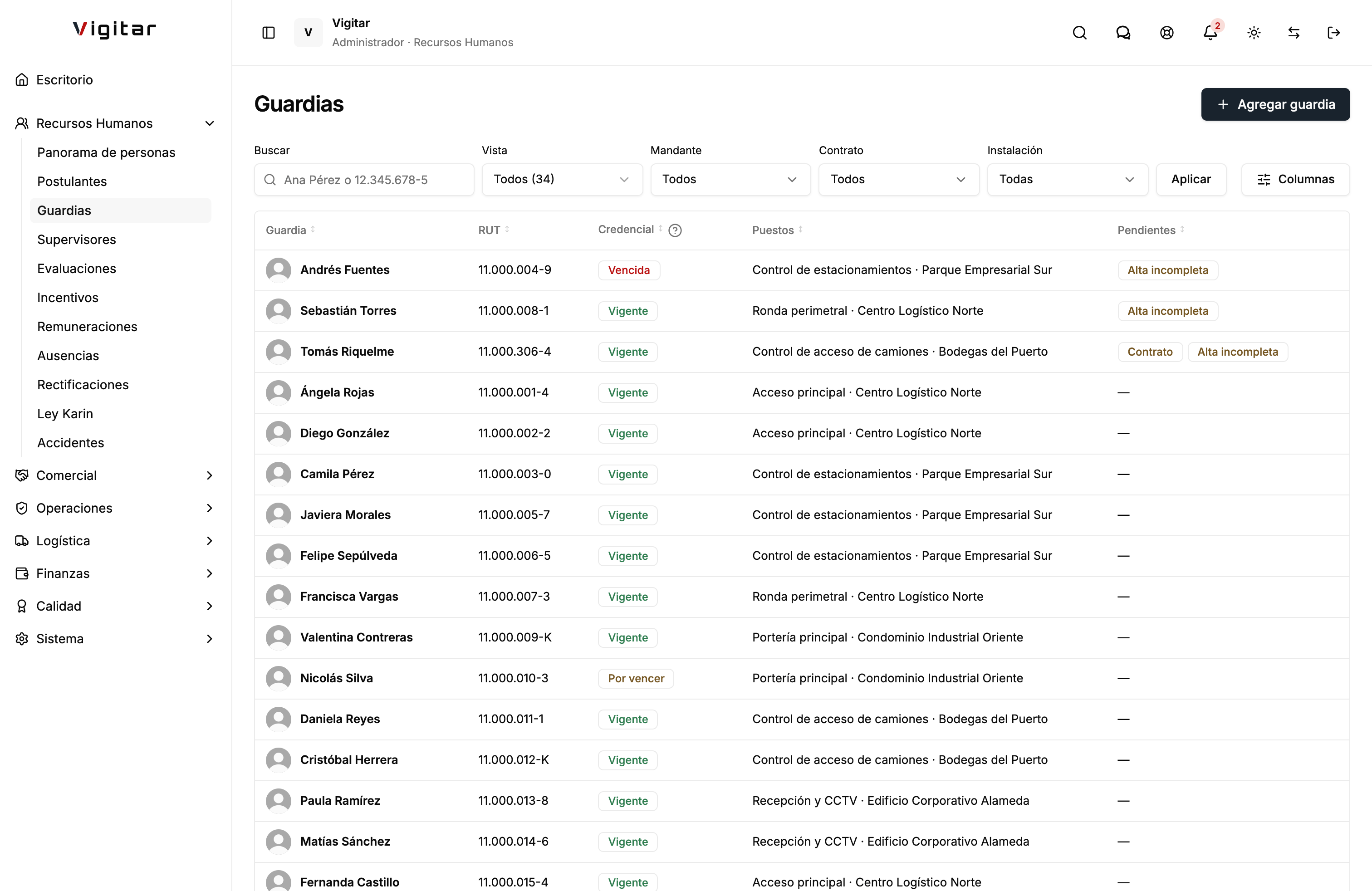
Task: Open Ley Karin page
Action: 121,414
